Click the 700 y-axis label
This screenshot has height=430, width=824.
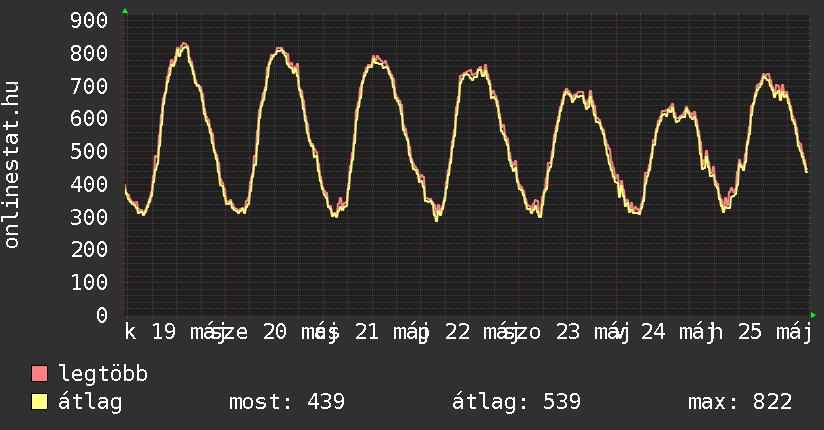pos(89,86)
